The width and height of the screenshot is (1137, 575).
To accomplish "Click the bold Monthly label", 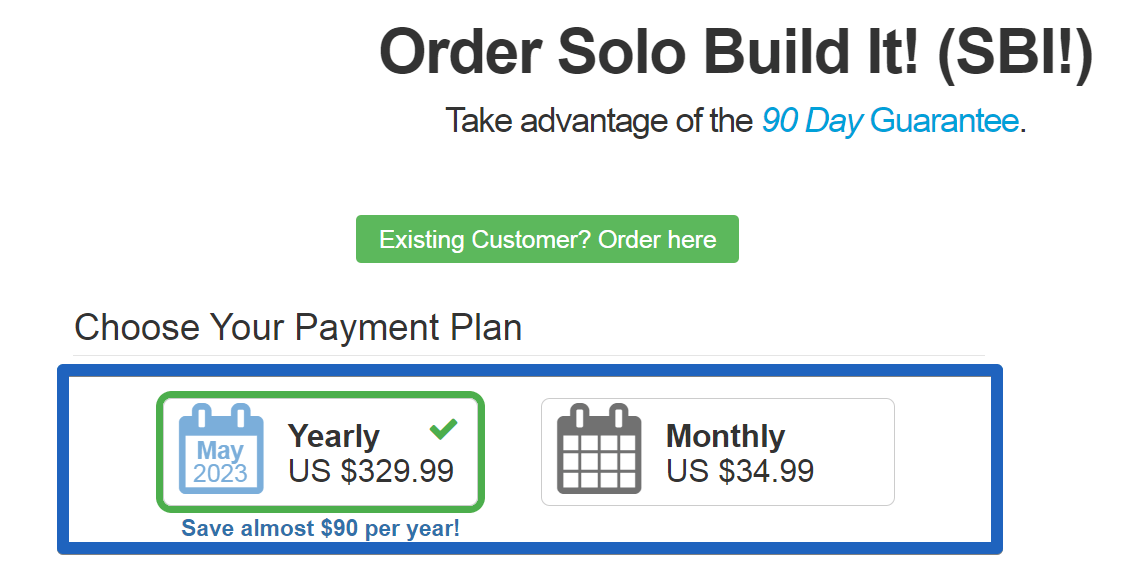I will coord(726,436).
